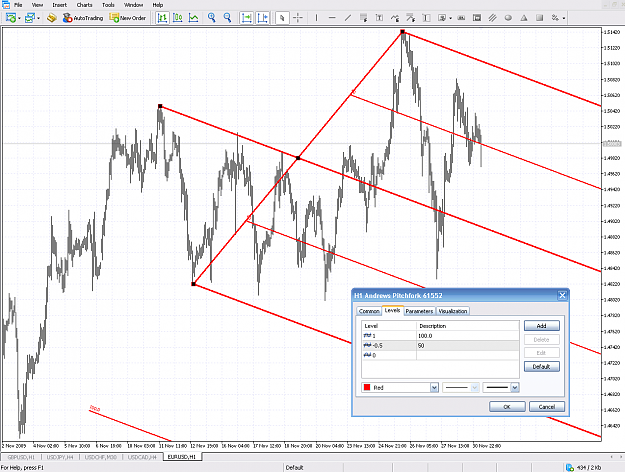Select the Crosshair tool
Viewport: 625px width, 472px height.
[x=298, y=18]
